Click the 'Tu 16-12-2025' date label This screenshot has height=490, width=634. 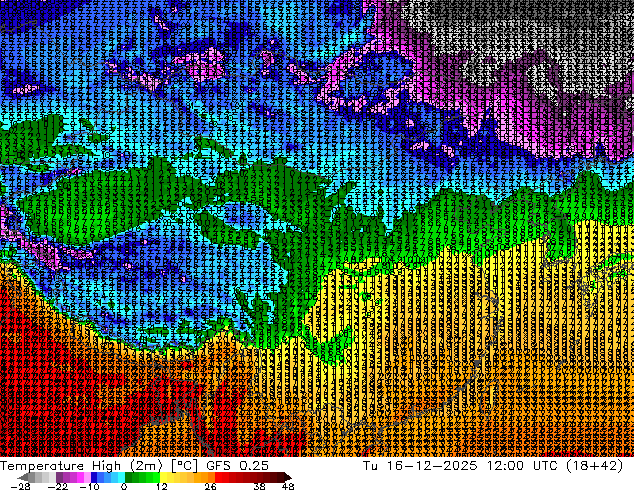click(420, 466)
